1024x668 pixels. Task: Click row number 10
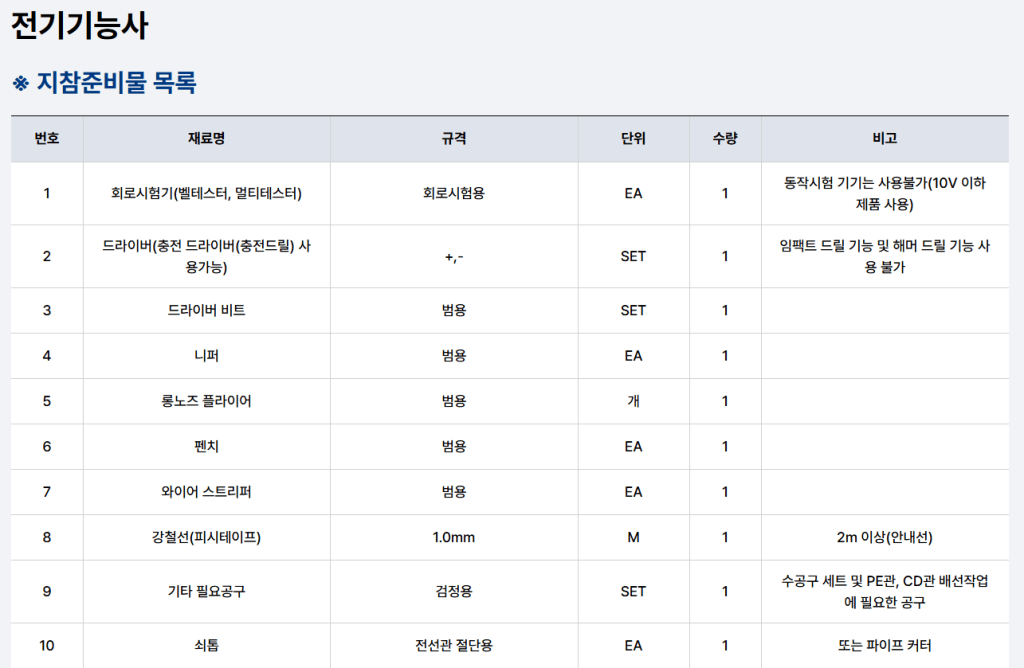[47, 646]
